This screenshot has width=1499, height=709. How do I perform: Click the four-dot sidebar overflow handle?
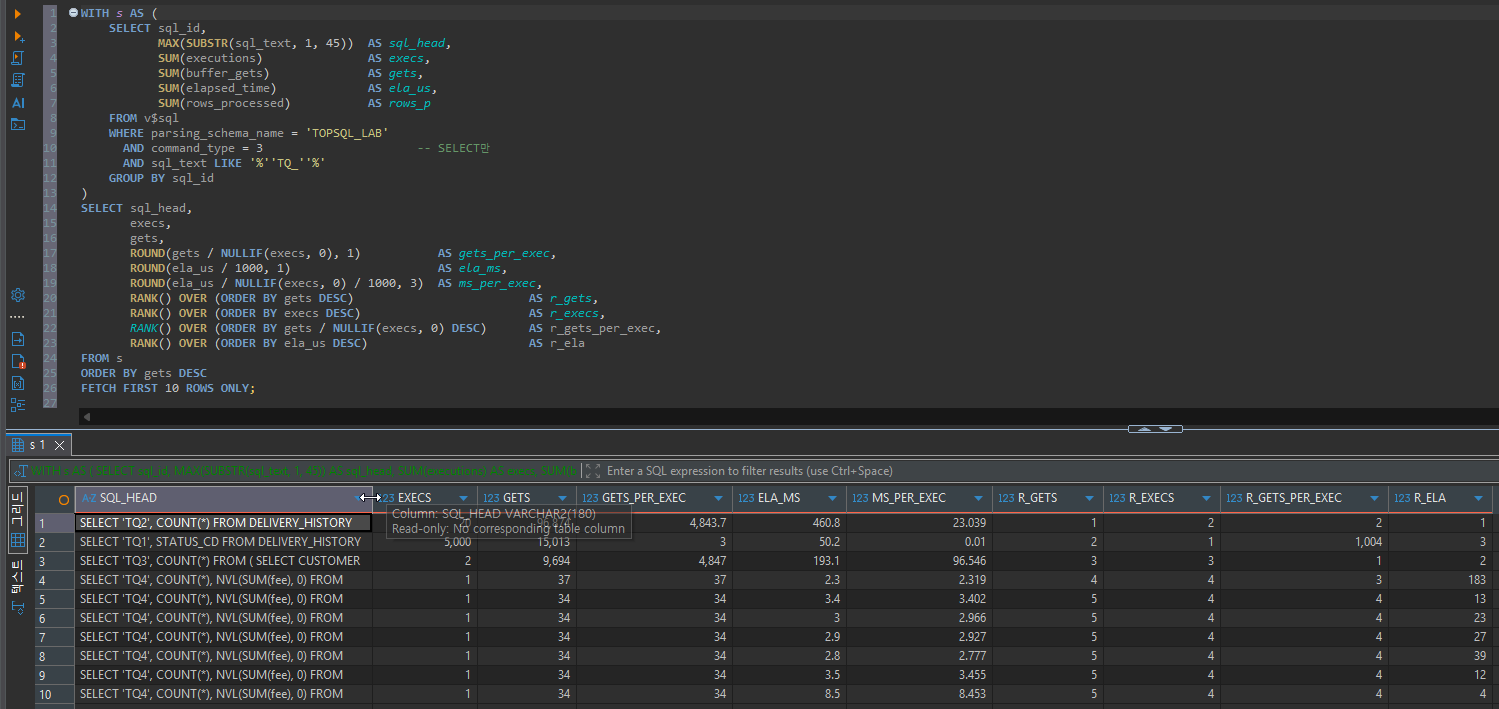(x=18, y=317)
